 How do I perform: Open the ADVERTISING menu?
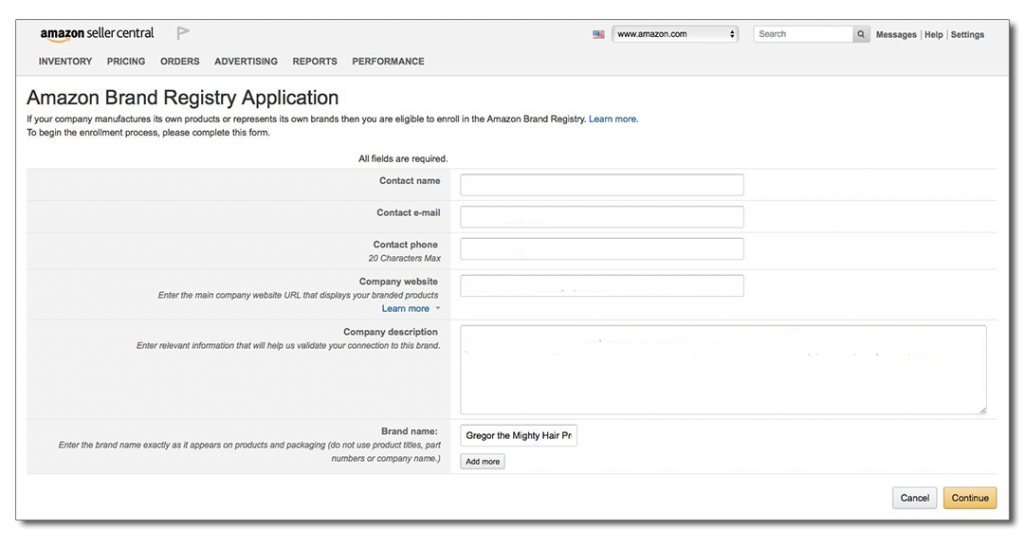click(246, 61)
